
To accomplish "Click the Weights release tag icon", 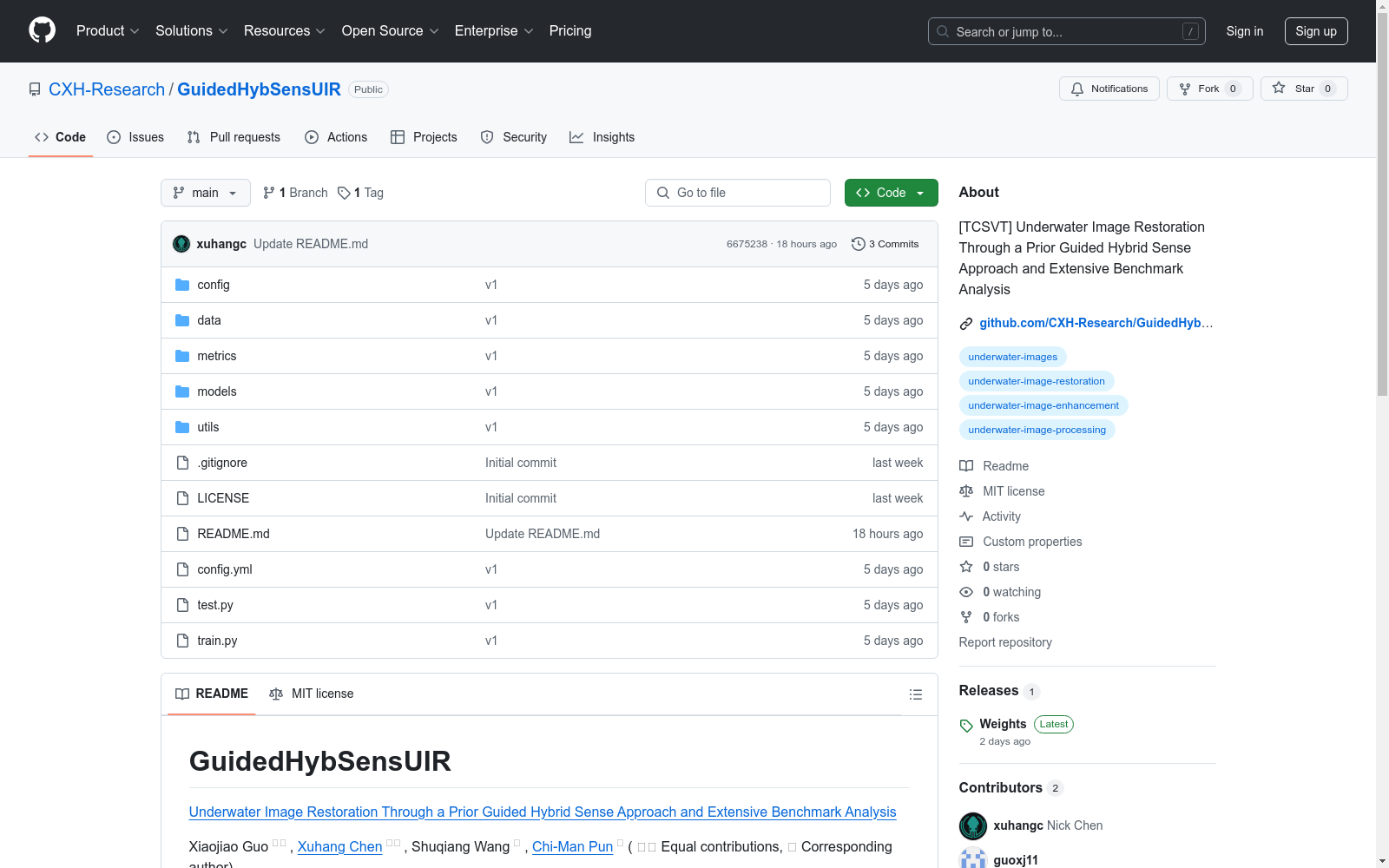I will point(966,726).
